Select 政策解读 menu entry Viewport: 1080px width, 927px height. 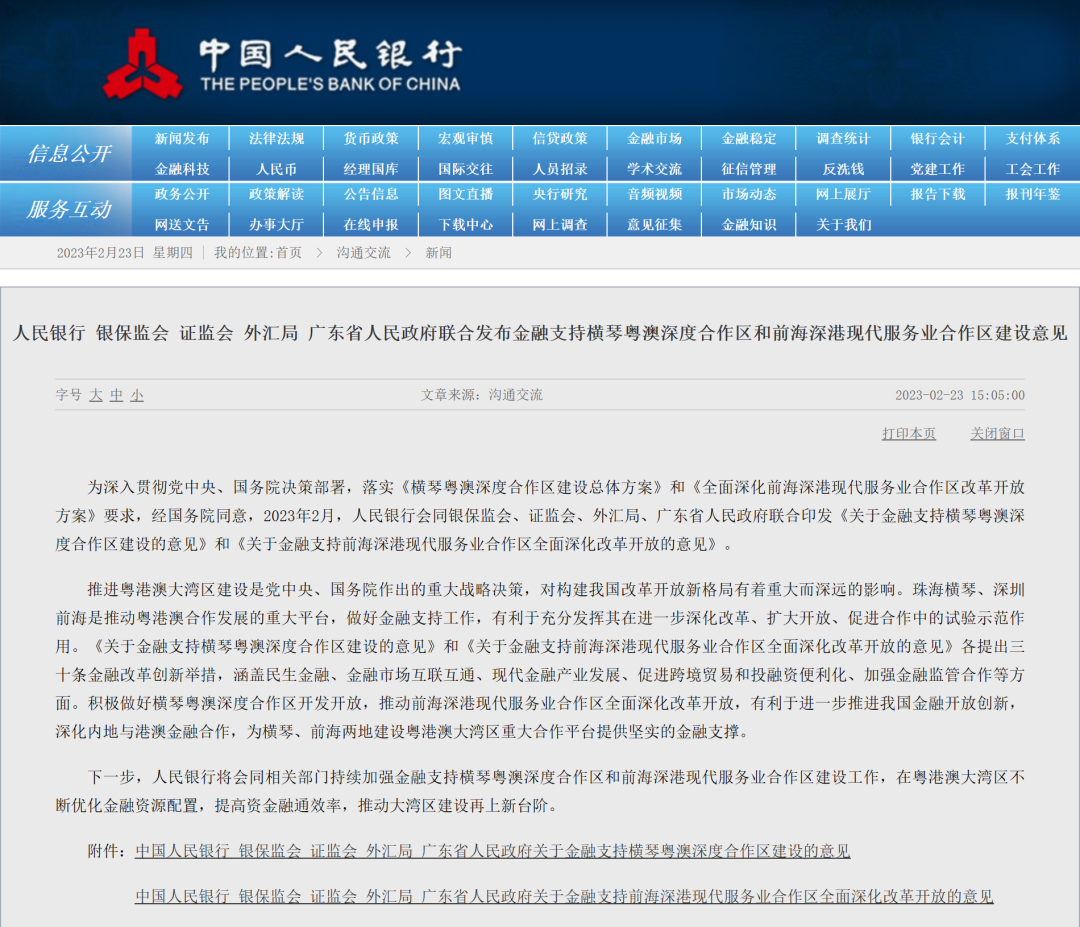pos(276,194)
